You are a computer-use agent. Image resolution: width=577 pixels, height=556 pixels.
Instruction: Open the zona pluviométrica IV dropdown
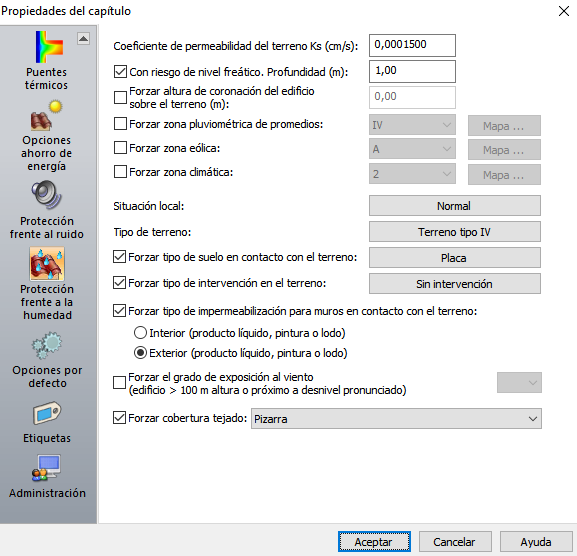[412, 125]
